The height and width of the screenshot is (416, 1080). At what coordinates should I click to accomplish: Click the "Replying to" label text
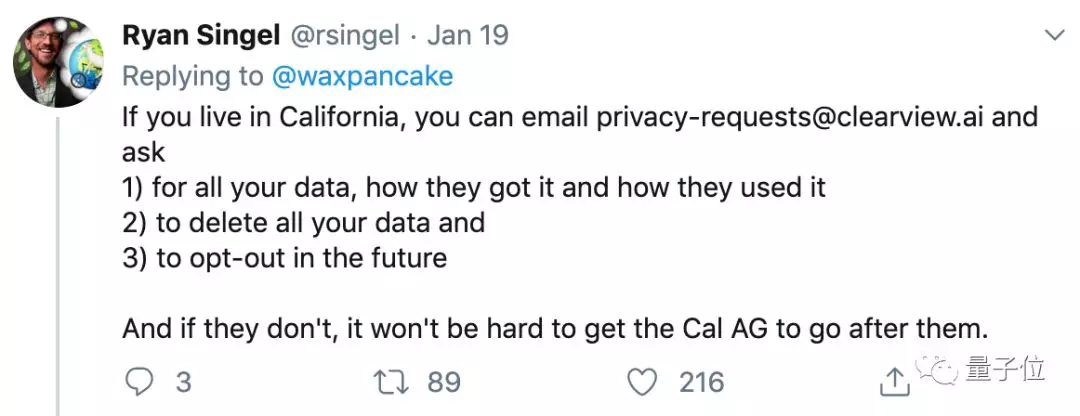coord(190,75)
